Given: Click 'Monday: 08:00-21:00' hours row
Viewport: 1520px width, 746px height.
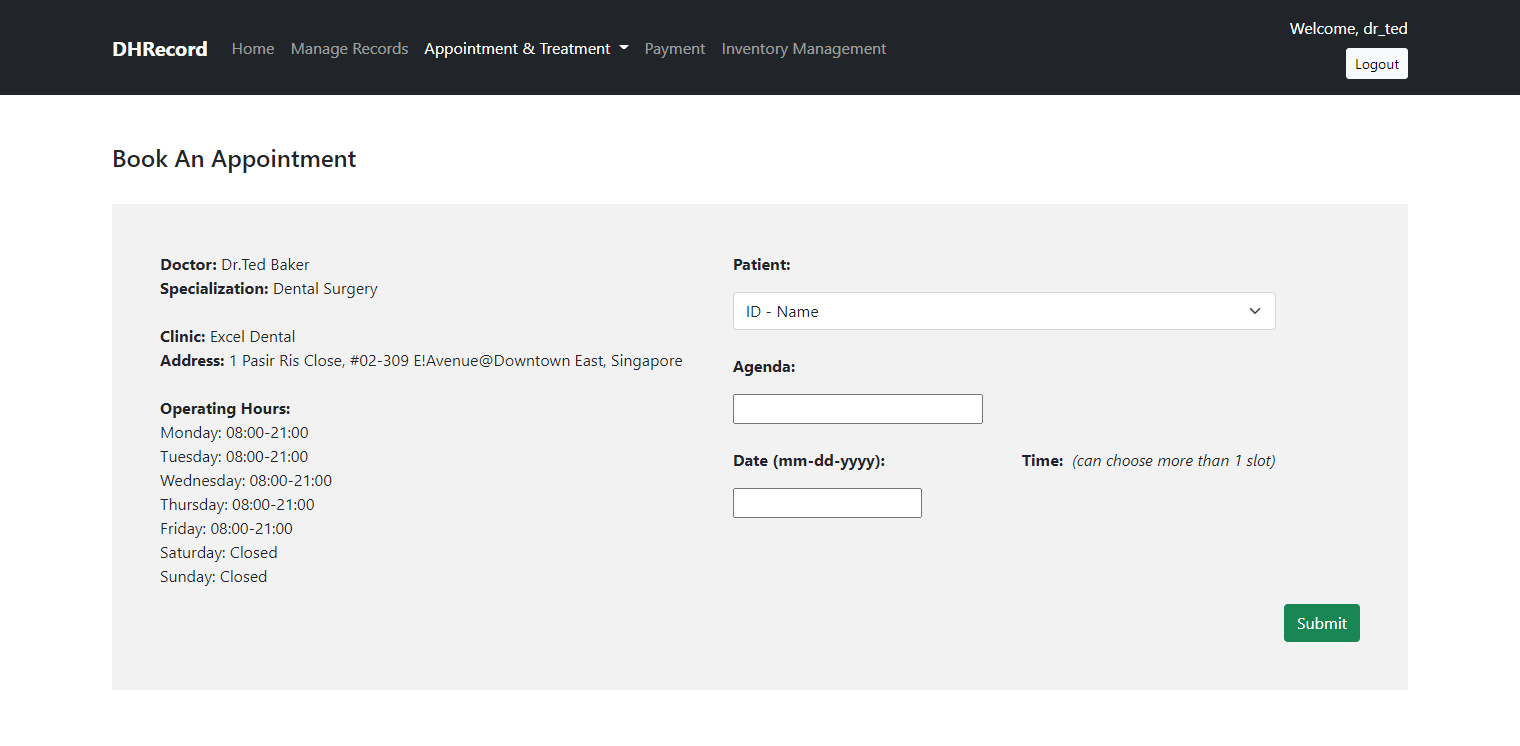Looking at the screenshot, I should (234, 433).
